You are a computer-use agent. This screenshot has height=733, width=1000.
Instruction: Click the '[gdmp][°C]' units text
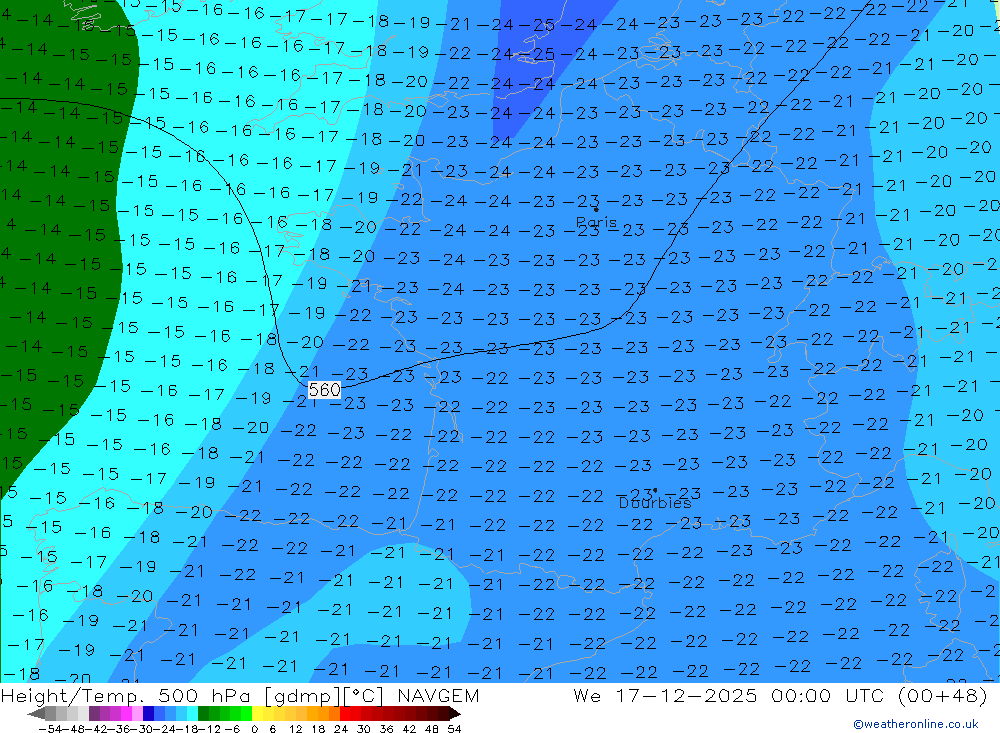[x=325, y=696]
